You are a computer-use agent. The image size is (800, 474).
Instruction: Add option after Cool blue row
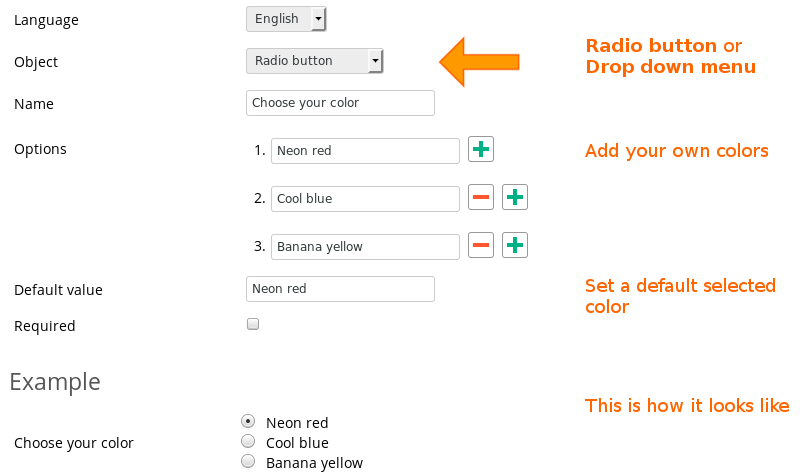pos(515,197)
